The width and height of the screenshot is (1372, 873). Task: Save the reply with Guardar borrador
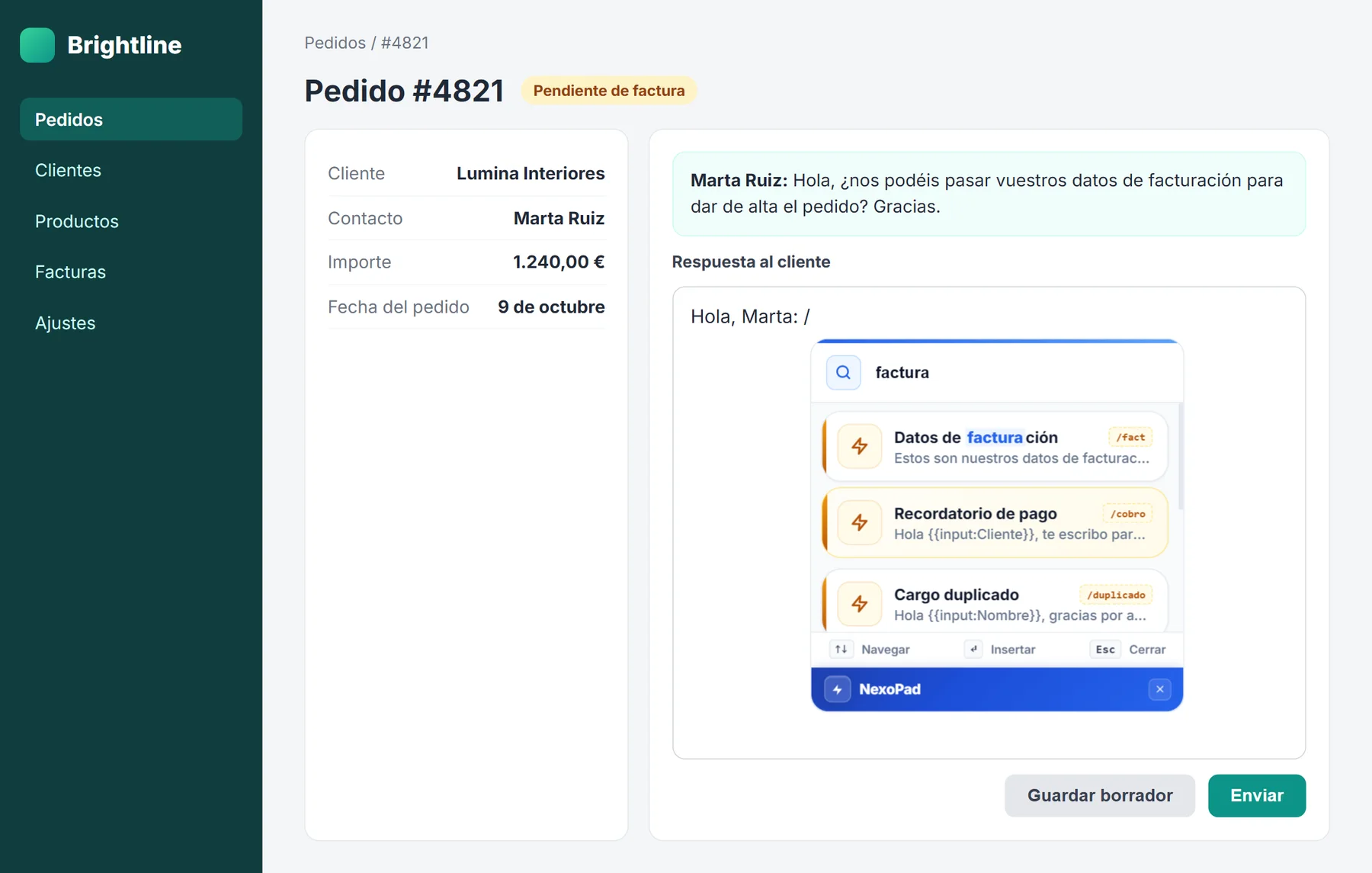click(x=1099, y=795)
